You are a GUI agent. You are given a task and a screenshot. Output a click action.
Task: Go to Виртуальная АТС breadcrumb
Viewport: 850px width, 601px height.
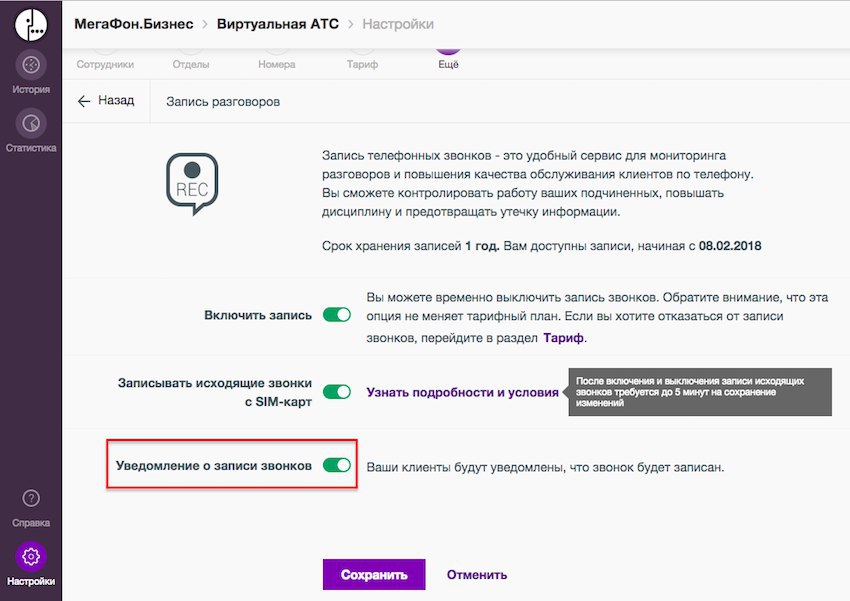coord(278,24)
